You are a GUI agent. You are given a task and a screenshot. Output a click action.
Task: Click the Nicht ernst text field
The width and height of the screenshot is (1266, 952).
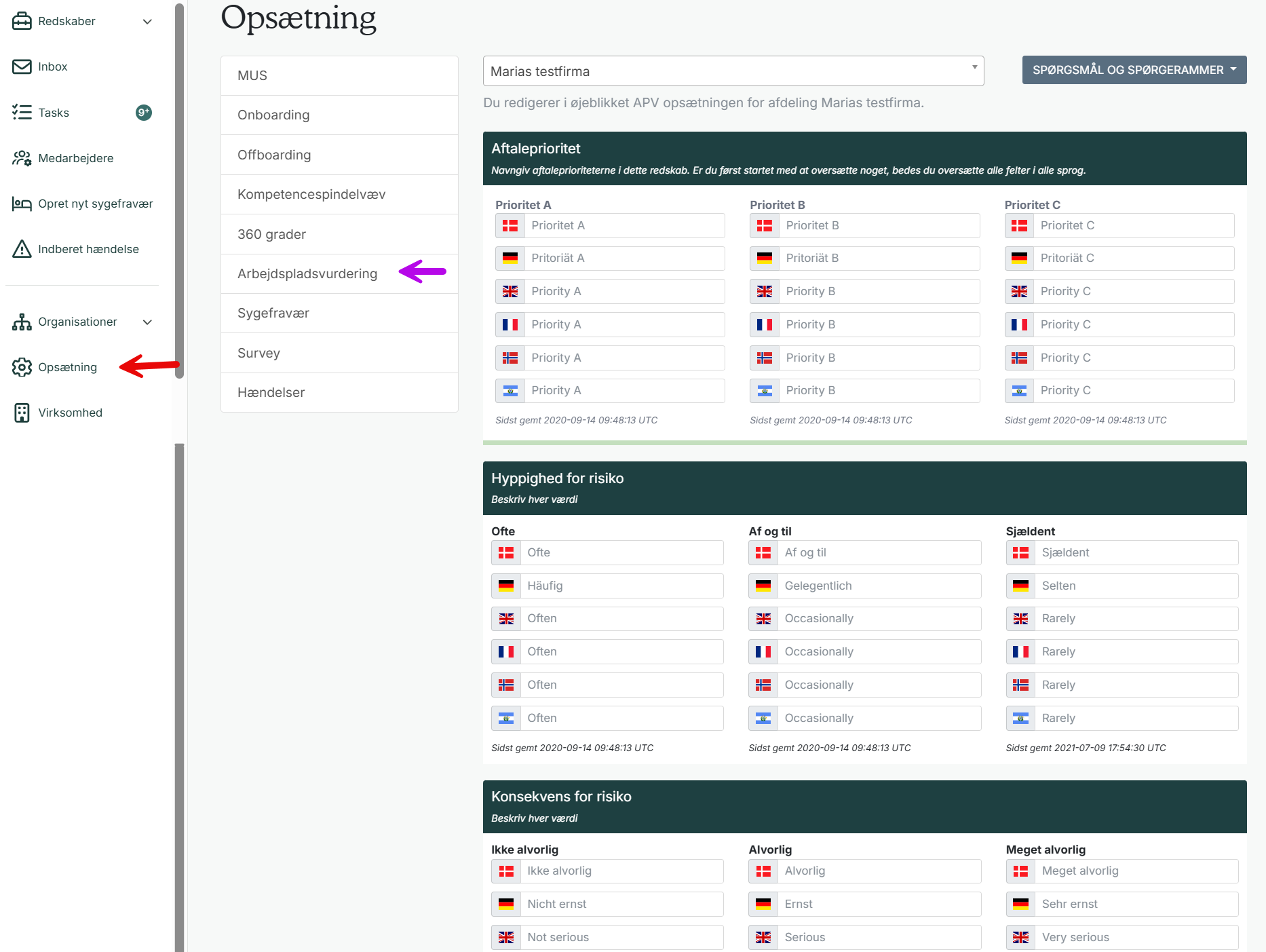[621, 904]
